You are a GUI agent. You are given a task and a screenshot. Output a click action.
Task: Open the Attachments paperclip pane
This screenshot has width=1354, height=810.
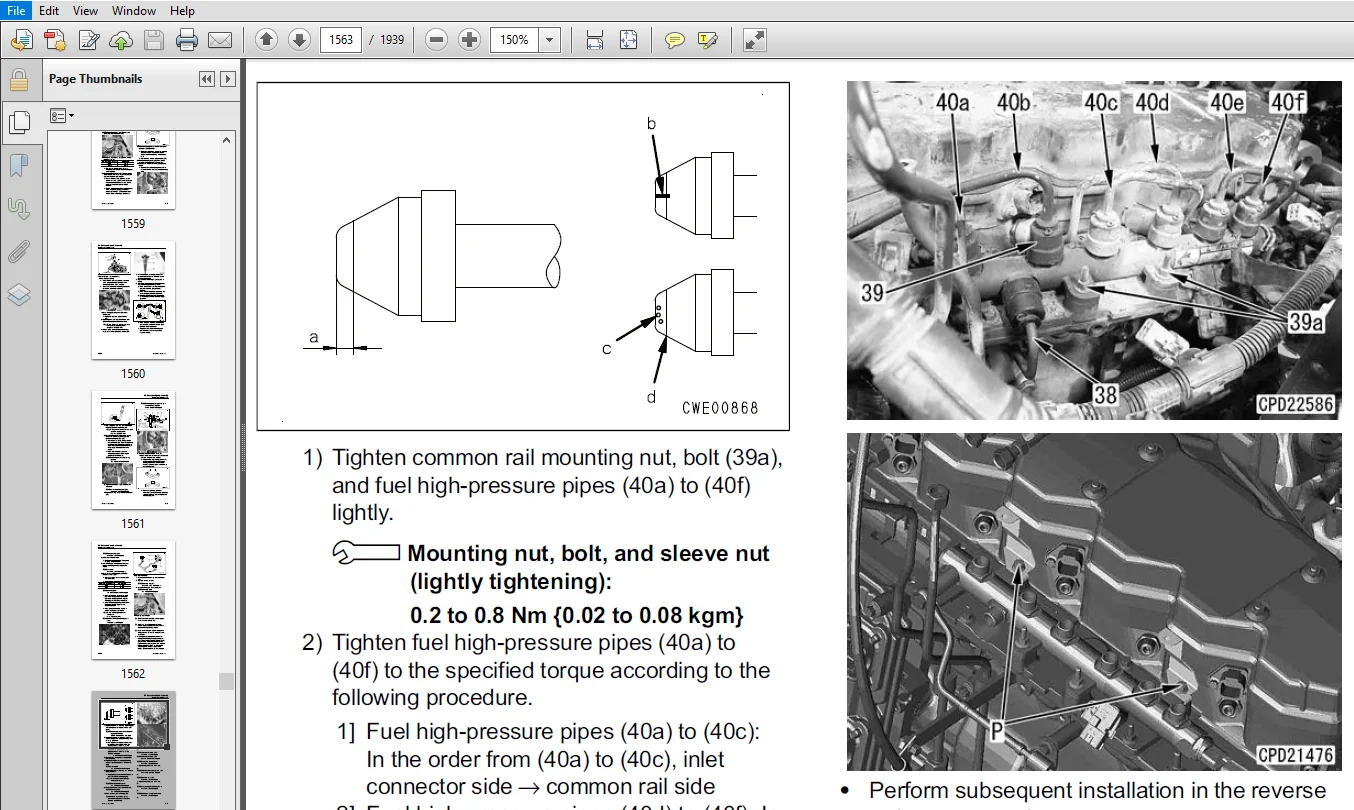(x=19, y=251)
